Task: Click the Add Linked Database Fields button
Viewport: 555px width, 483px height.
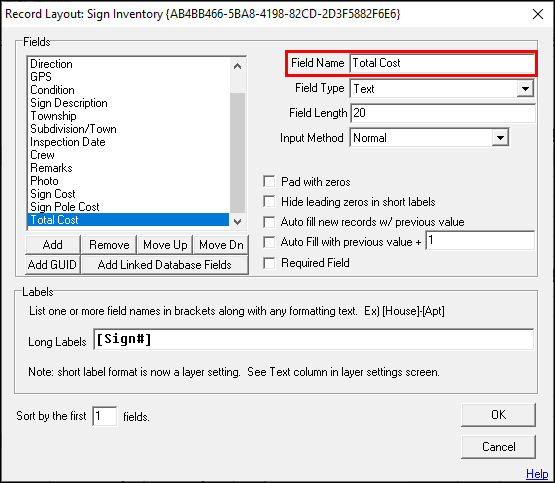Action: pyautogui.click(x=165, y=265)
